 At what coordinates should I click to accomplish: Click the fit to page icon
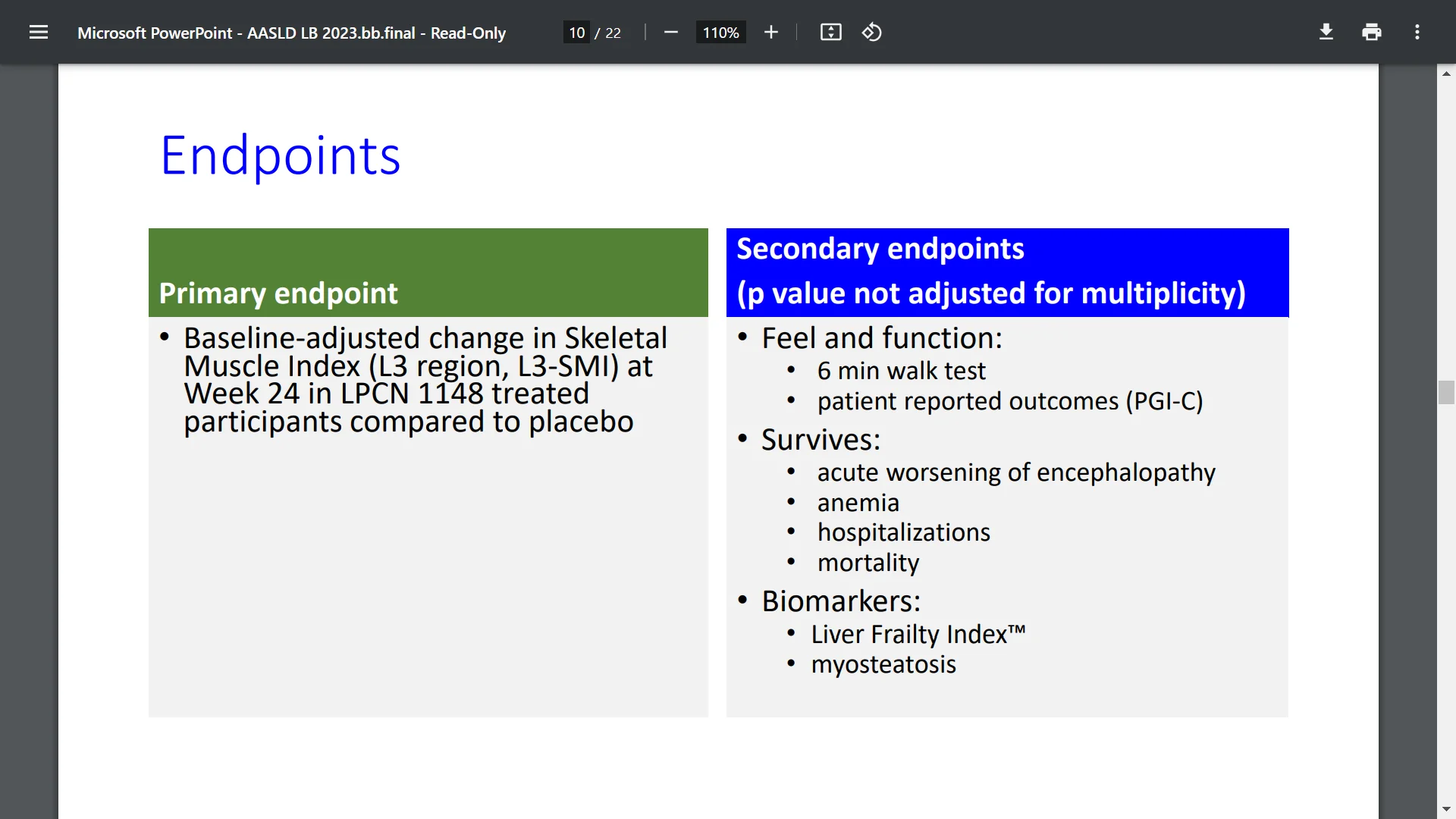[x=830, y=33]
